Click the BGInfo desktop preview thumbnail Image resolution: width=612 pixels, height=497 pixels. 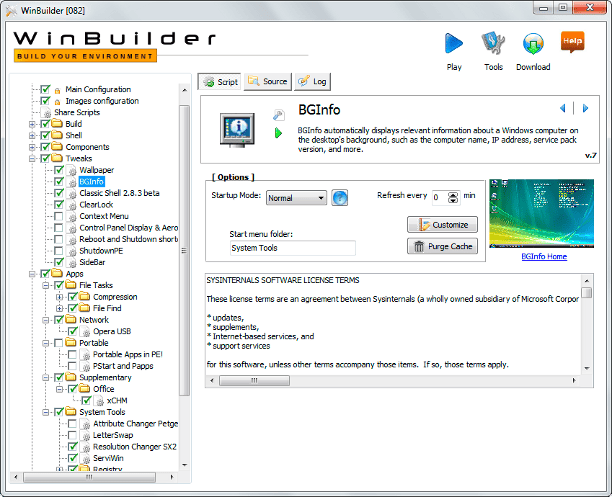(541, 214)
